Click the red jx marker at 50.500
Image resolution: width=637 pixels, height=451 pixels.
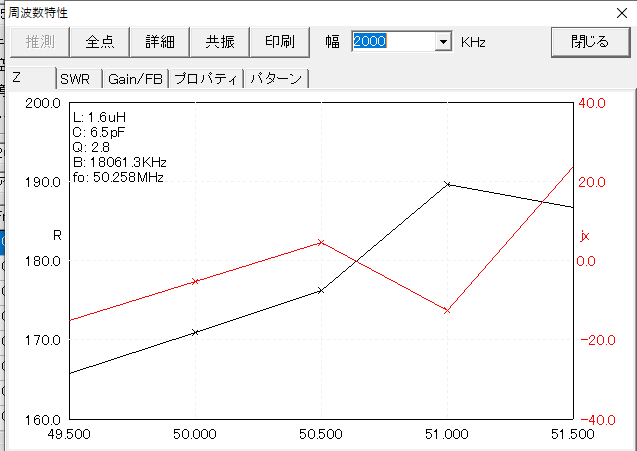(x=321, y=242)
